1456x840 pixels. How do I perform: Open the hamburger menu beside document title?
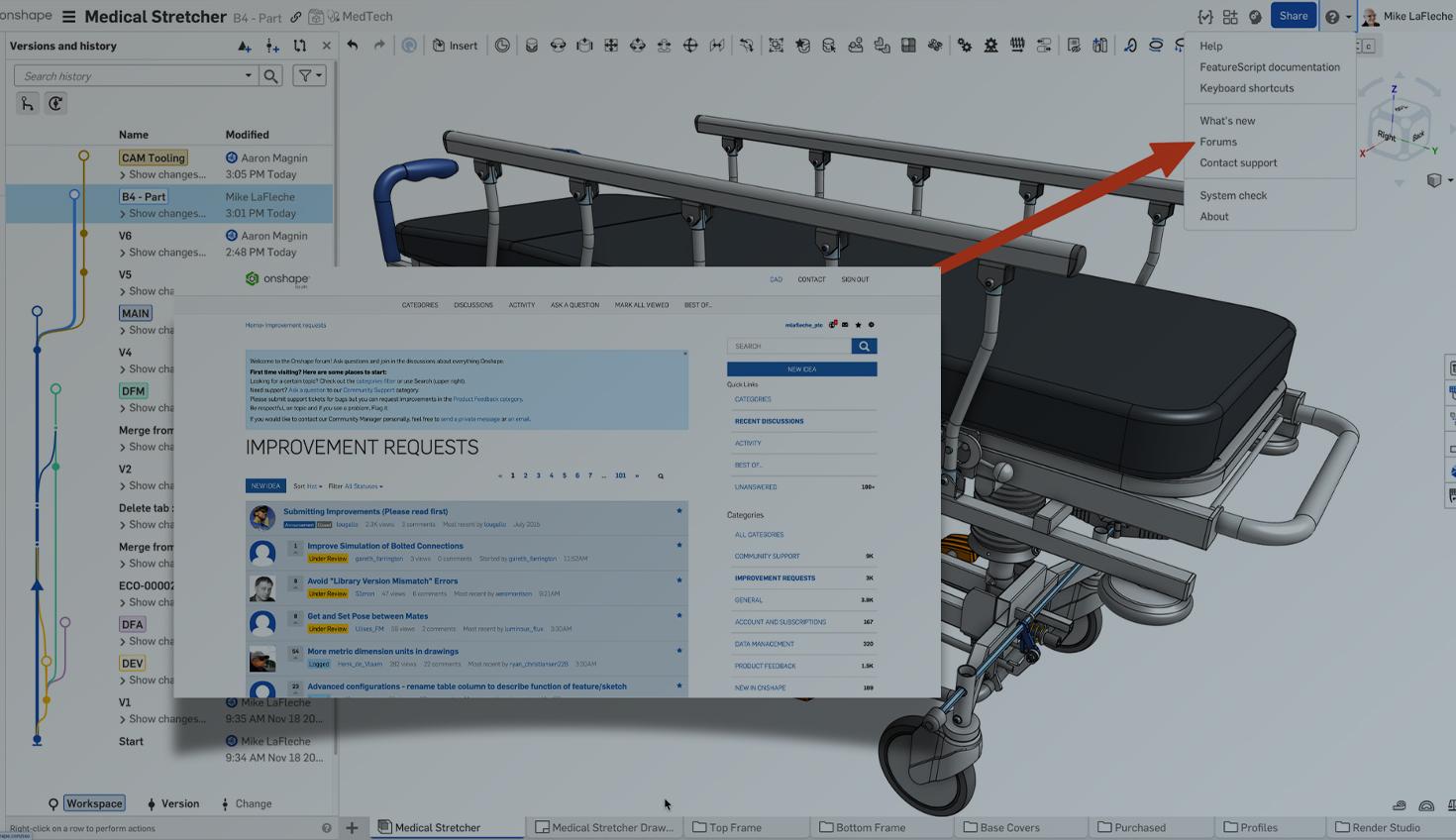point(68,17)
